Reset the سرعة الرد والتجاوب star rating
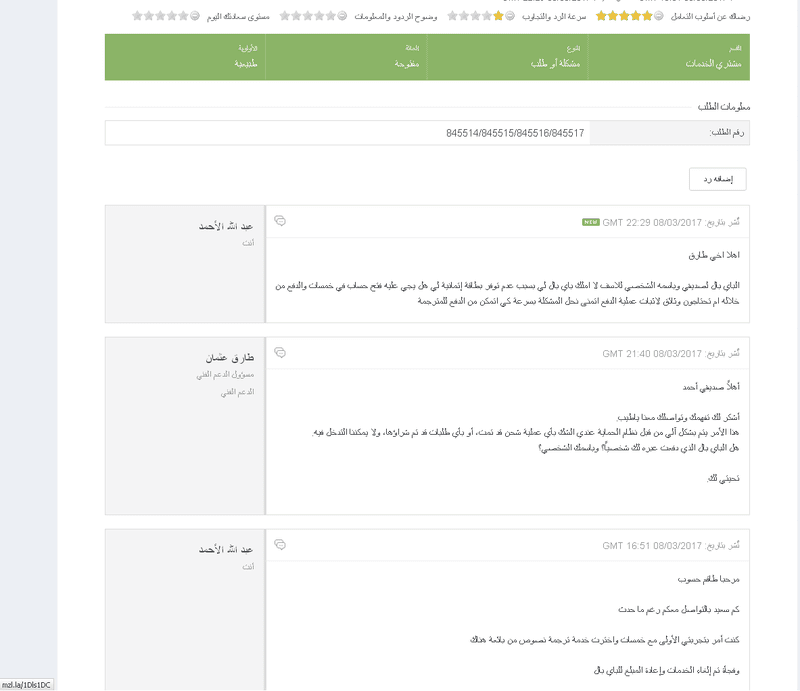The width and height of the screenshot is (800, 691). click(510, 16)
